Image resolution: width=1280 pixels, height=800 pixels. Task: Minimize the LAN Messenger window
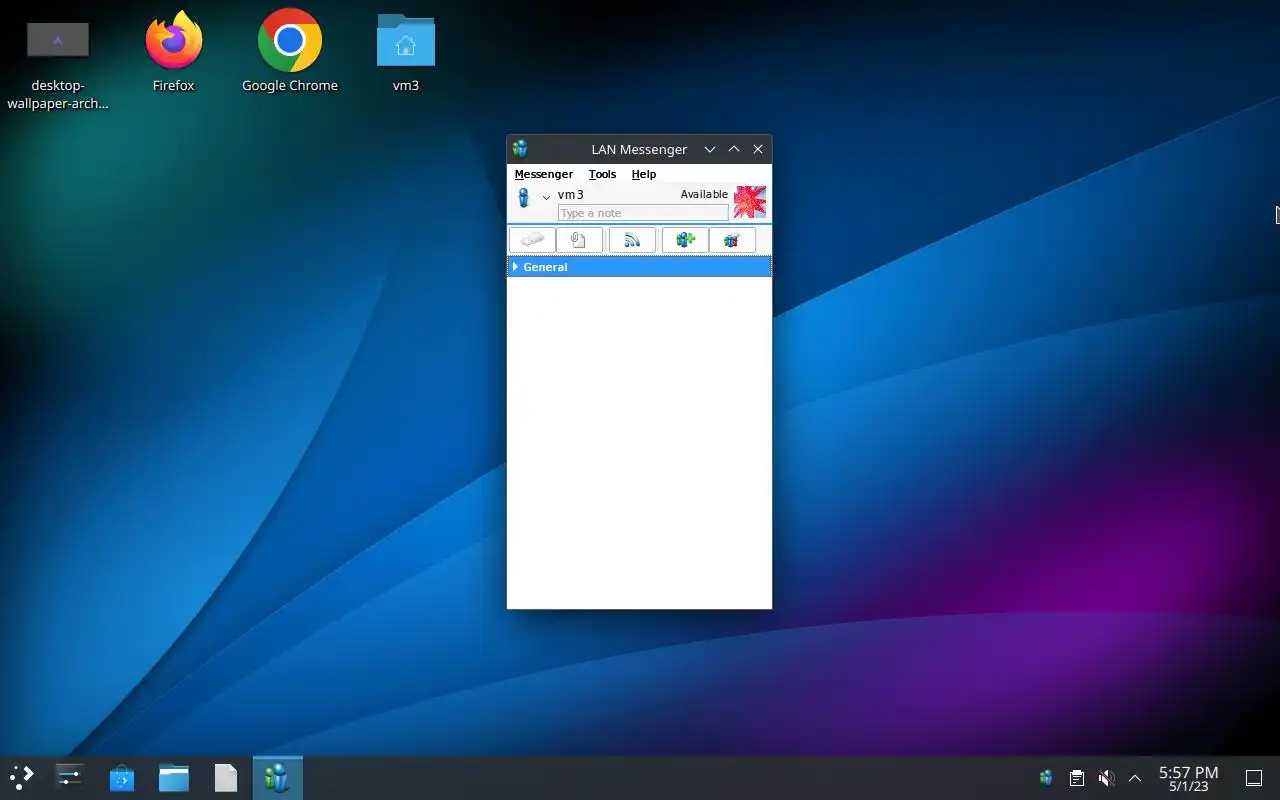click(x=710, y=149)
